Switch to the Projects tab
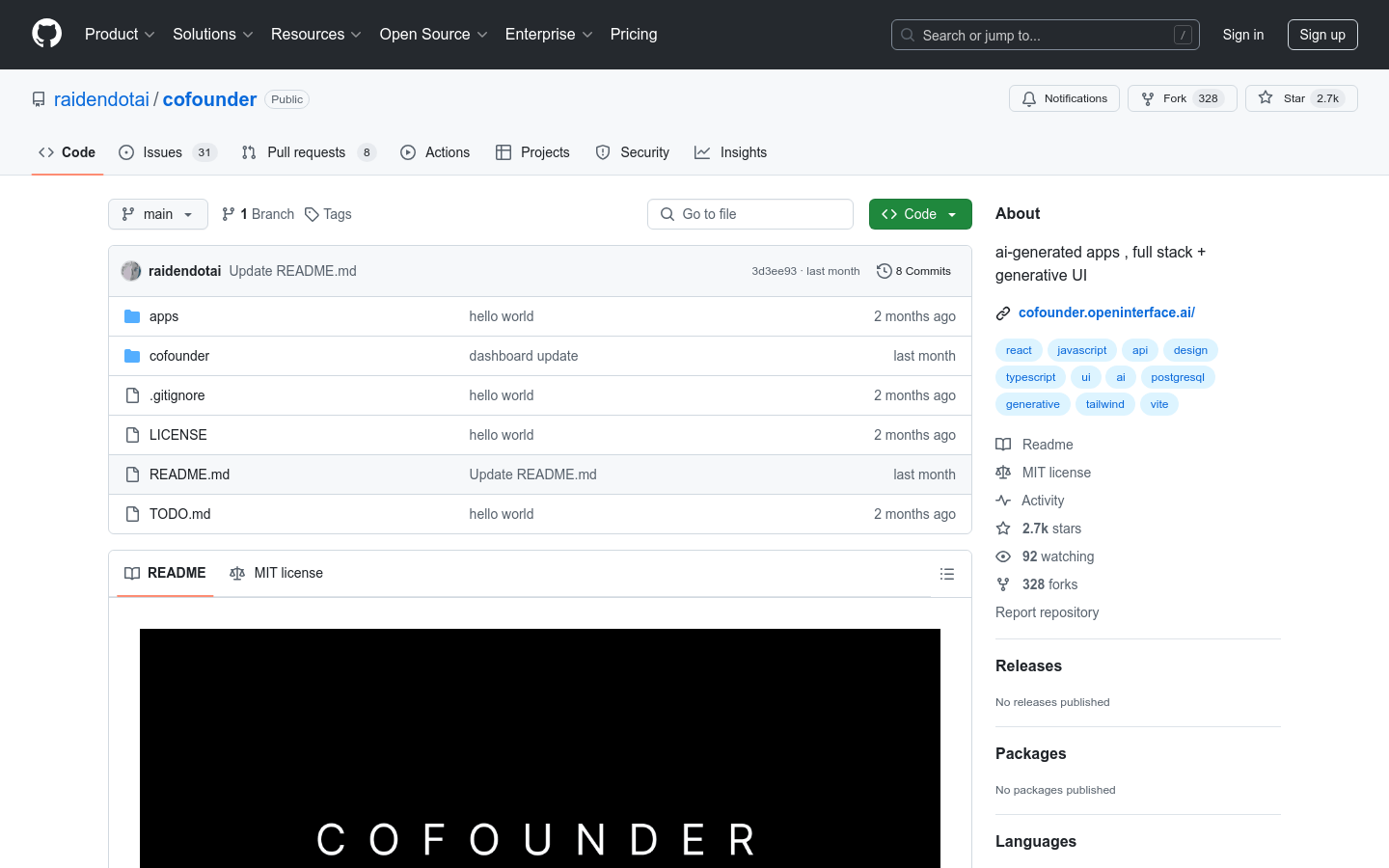Image resolution: width=1389 pixels, height=868 pixels. 532,152
